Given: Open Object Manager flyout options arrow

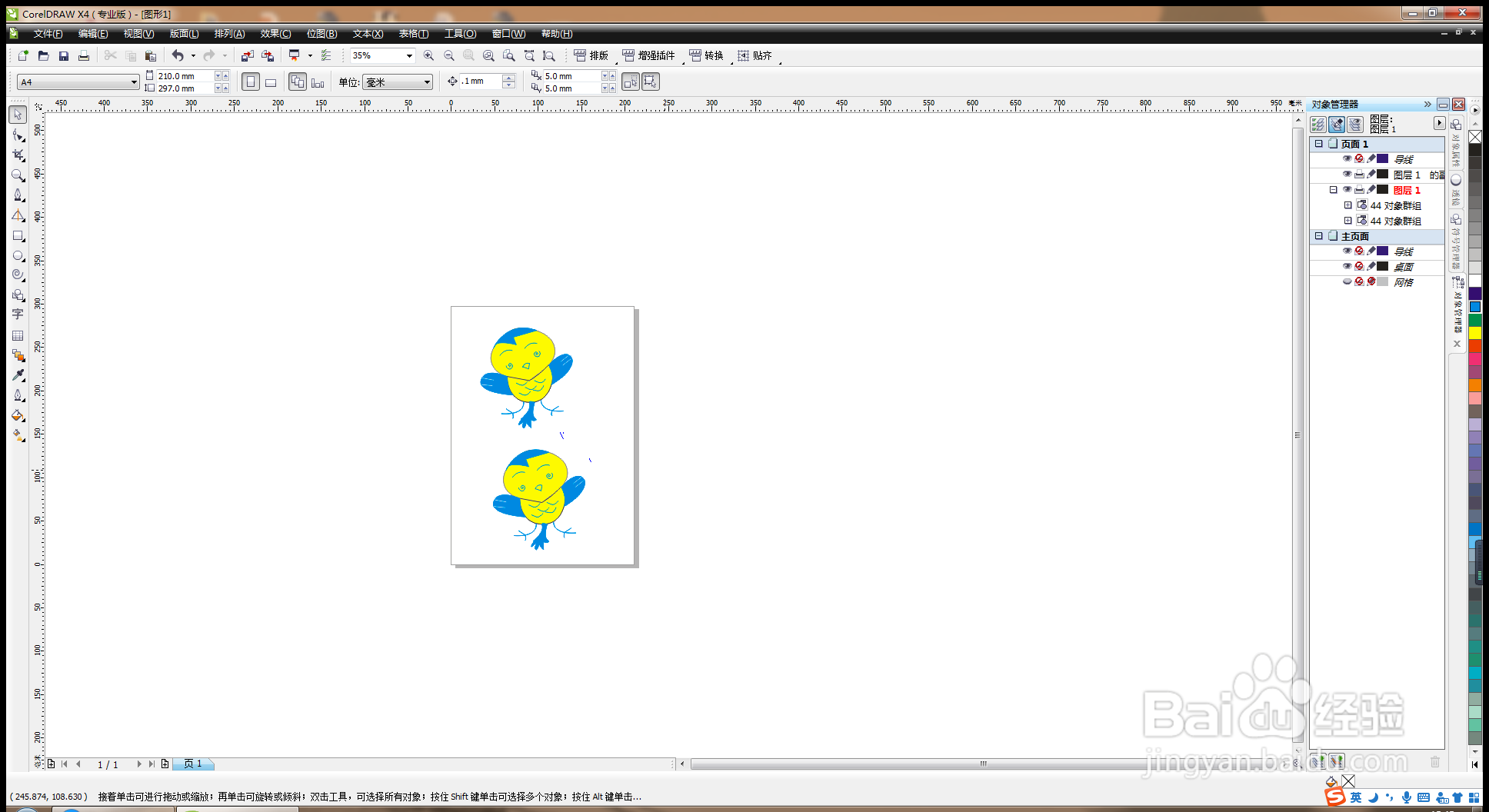Looking at the screenshot, I should point(1439,123).
